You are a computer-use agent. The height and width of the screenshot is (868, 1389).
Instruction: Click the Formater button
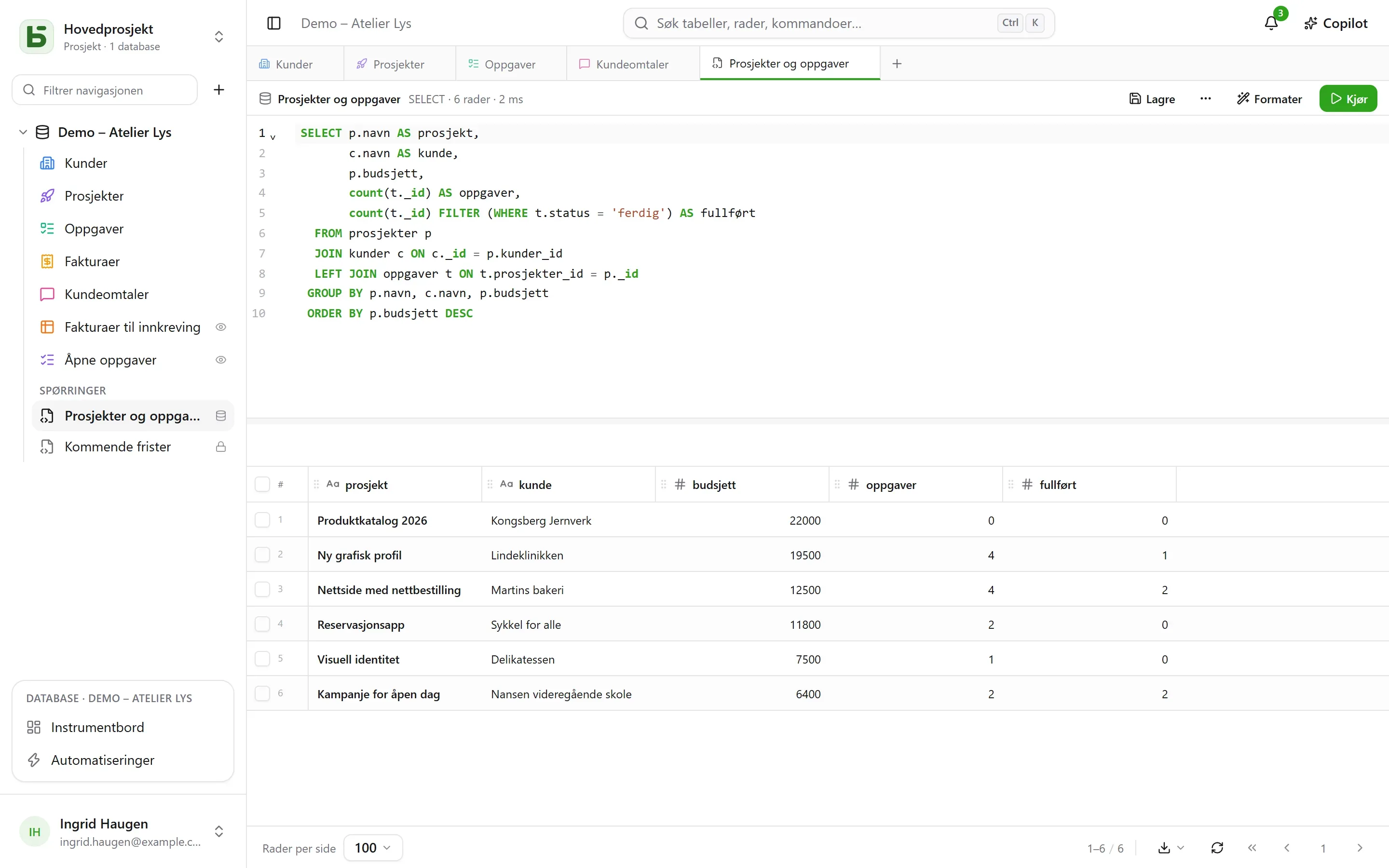pos(1269,99)
